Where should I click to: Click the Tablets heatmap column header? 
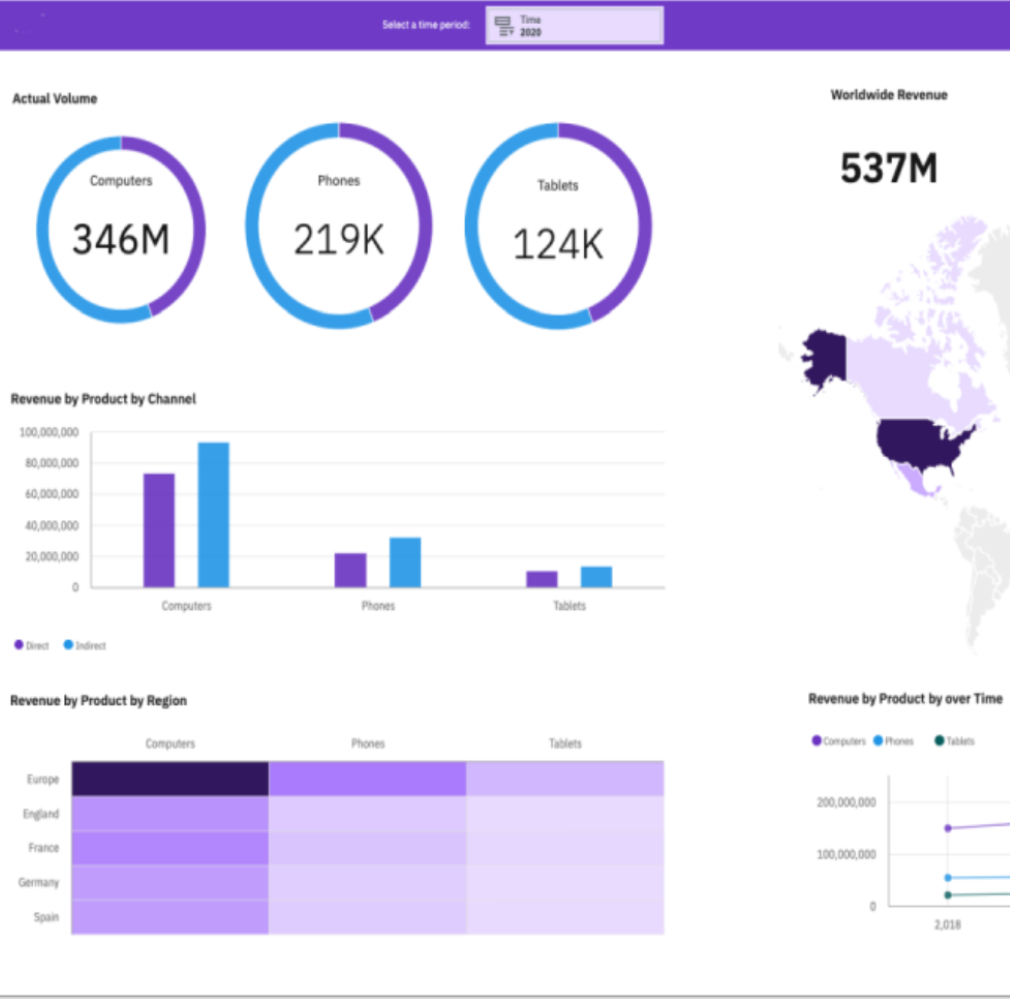pyautogui.click(x=565, y=744)
